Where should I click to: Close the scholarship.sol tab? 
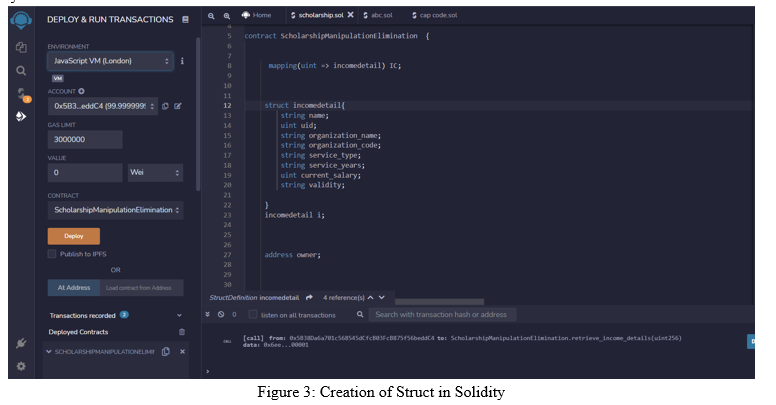click(350, 15)
